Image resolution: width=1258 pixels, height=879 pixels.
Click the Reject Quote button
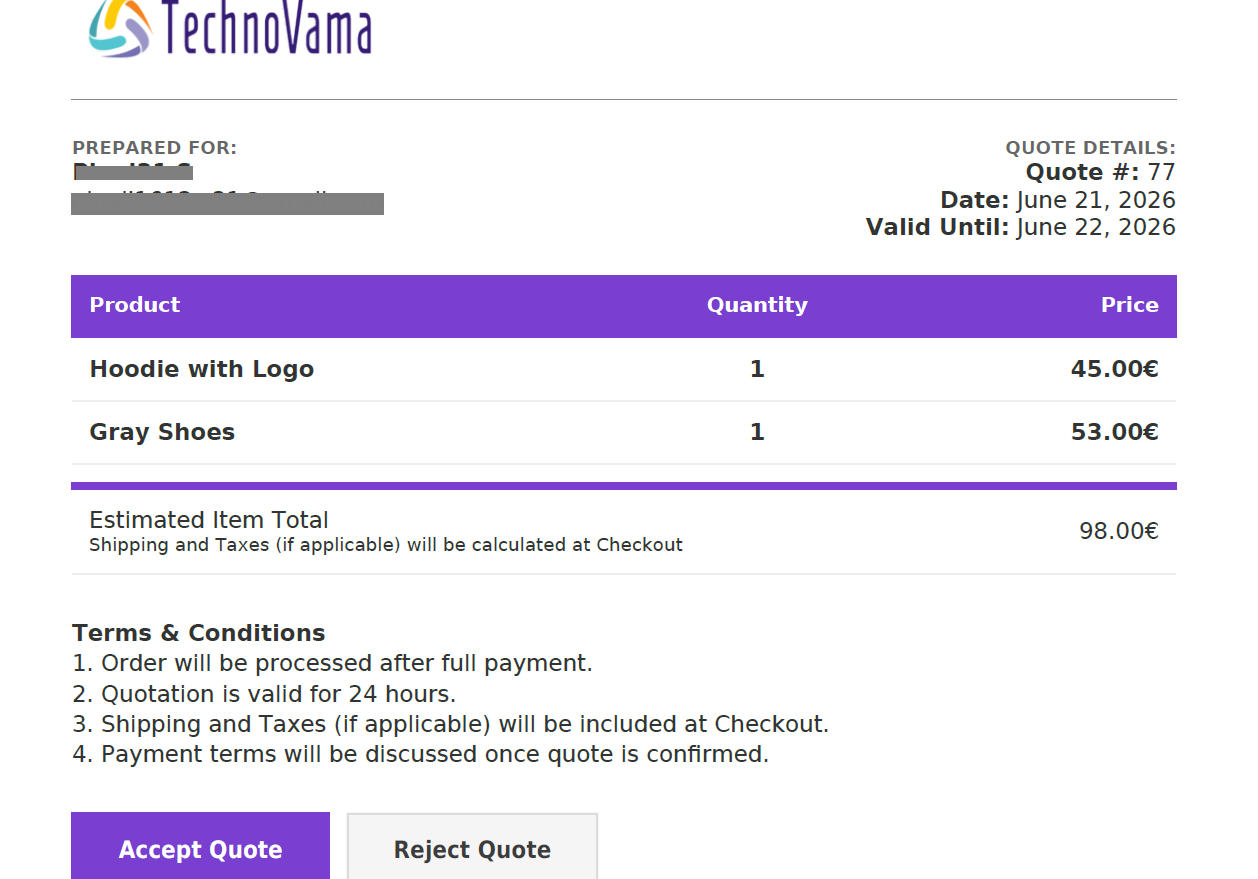(x=472, y=847)
